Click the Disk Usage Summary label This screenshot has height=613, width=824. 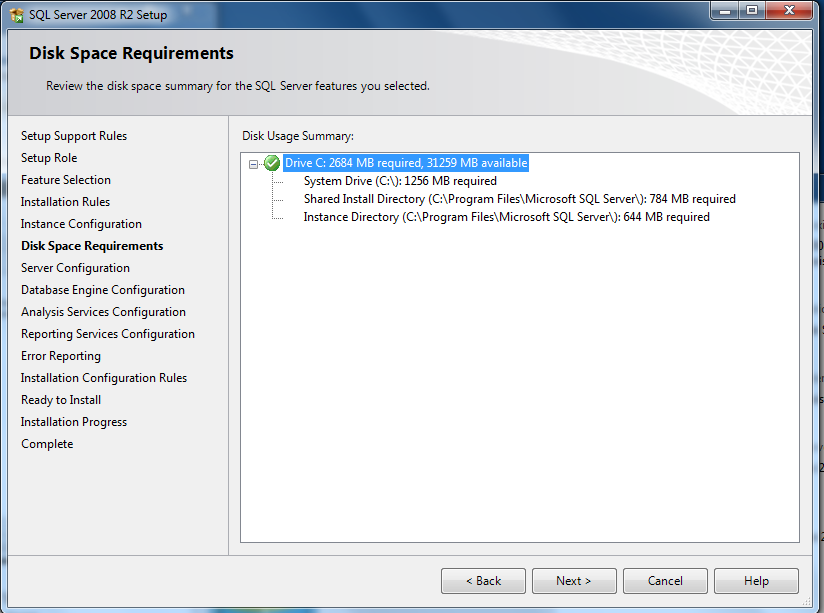click(298, 136)
